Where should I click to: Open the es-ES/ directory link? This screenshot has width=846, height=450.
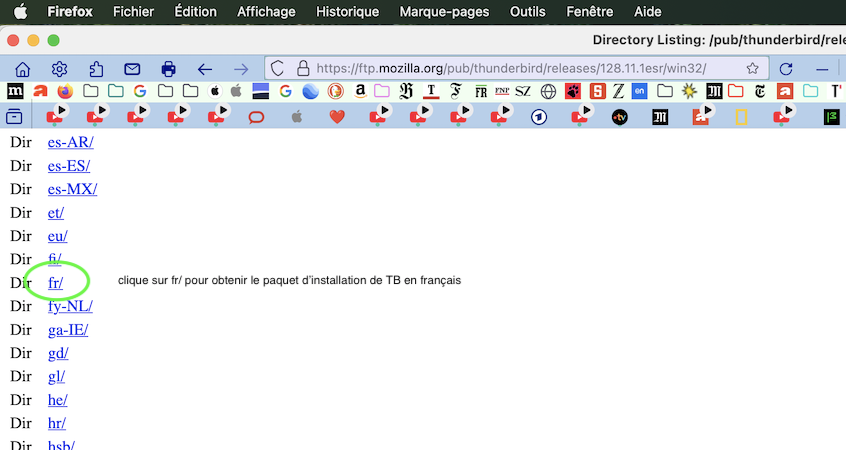pyautogui.click(x=69, y=166)
